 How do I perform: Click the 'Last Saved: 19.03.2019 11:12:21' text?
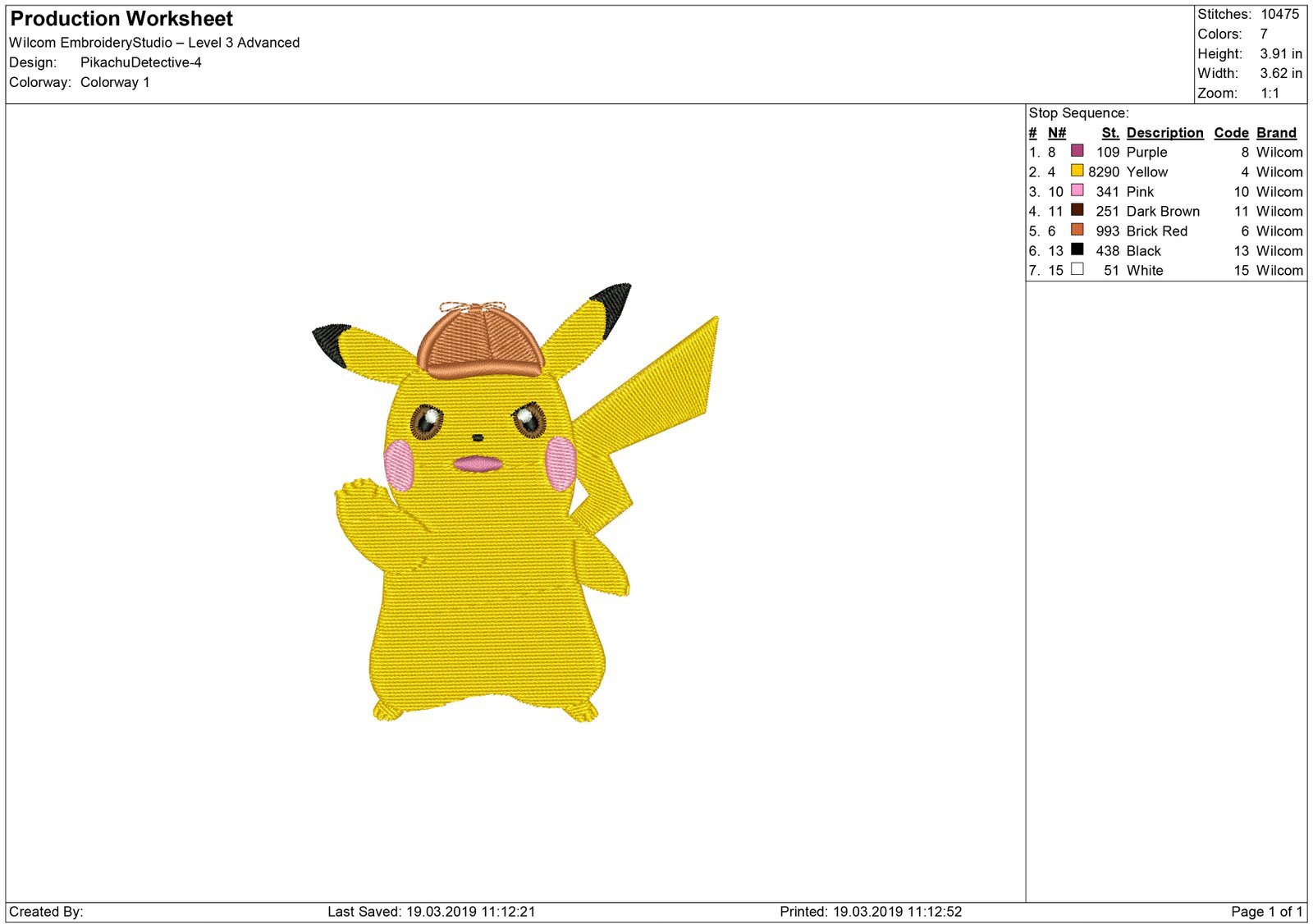pyautogui.click(x=432, y=912)
